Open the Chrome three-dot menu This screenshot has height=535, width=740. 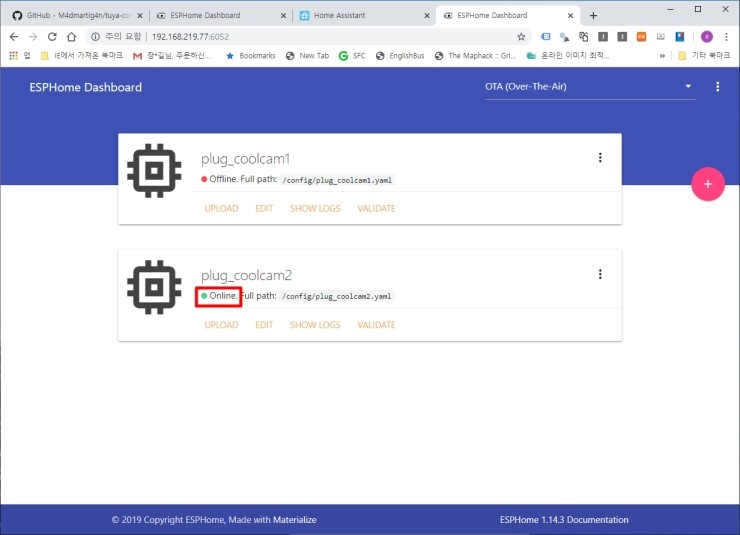point(726,37)
